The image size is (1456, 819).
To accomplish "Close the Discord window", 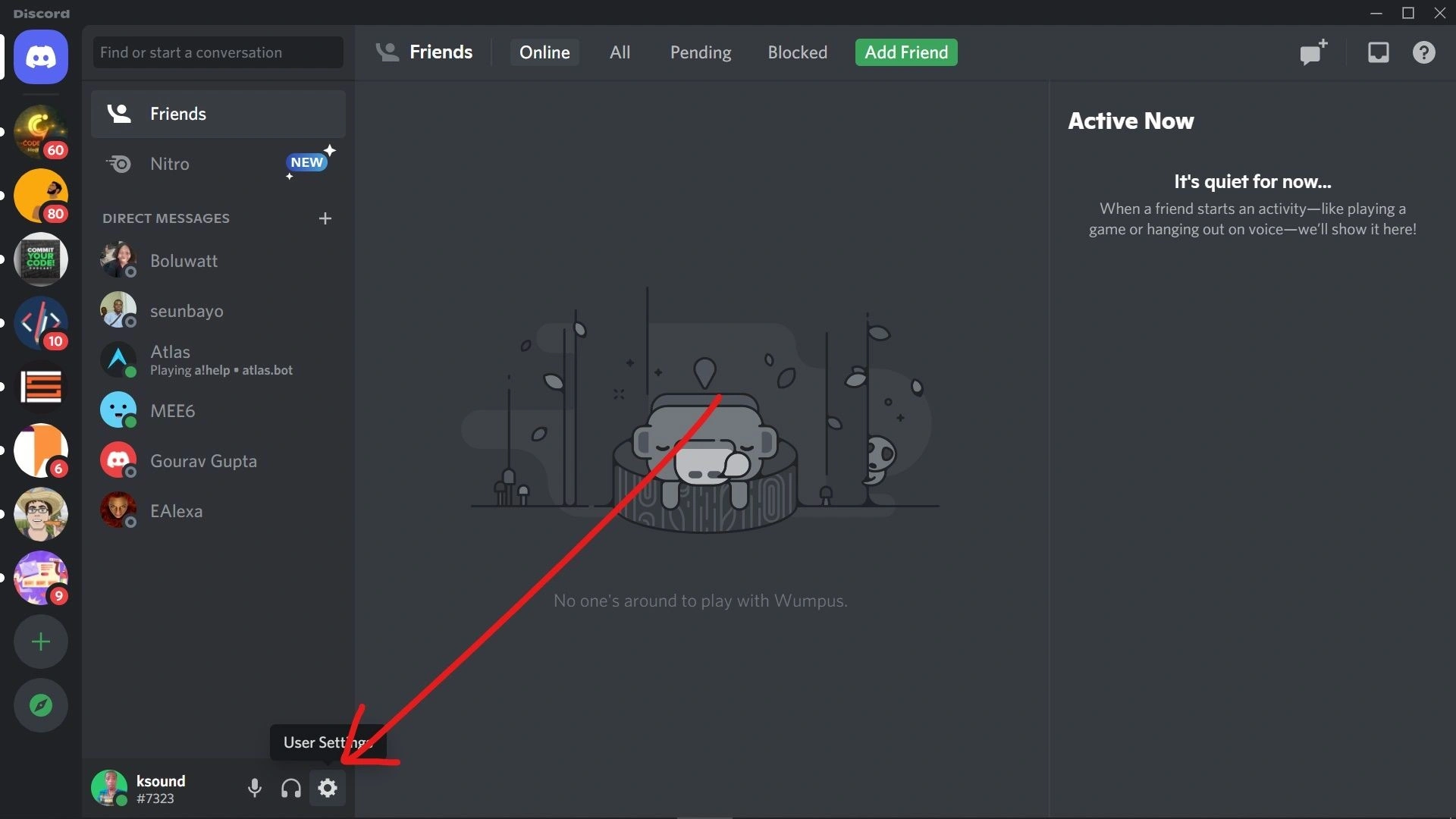I will click(x=1439, y=13).
